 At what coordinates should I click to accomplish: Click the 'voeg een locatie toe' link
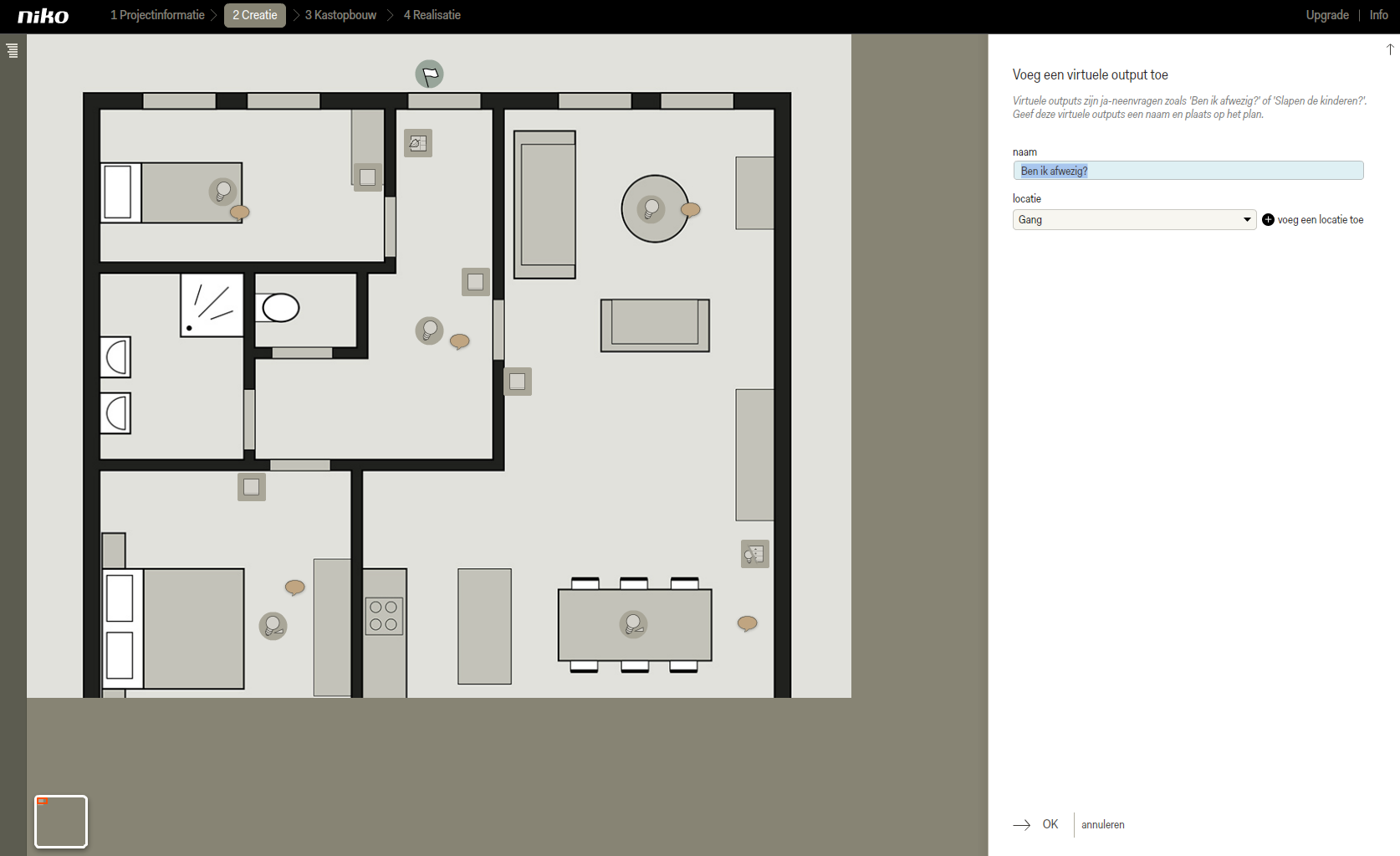click(1321, 220)
